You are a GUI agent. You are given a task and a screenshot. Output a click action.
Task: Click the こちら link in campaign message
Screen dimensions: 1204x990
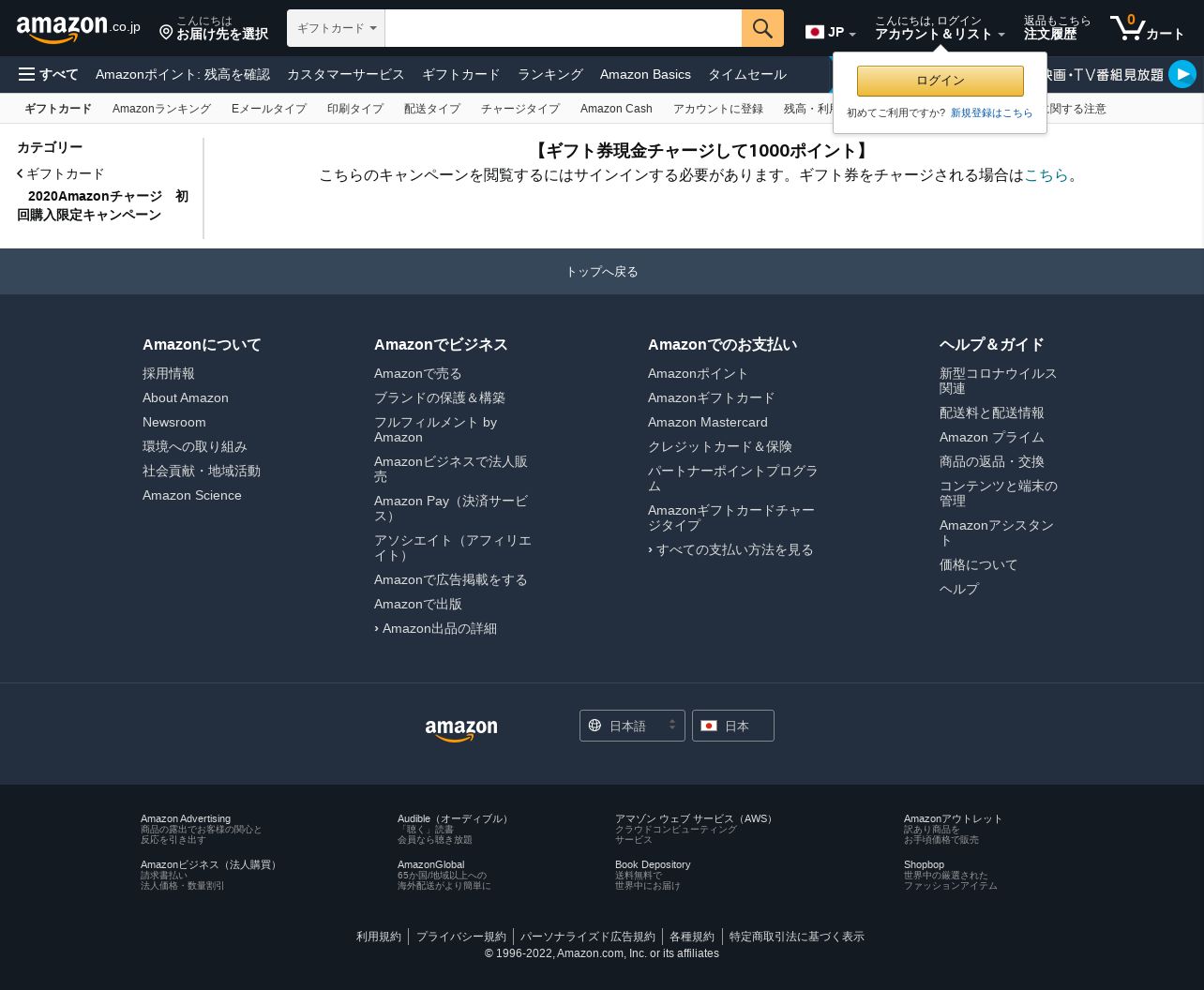tap(1046, 175)
